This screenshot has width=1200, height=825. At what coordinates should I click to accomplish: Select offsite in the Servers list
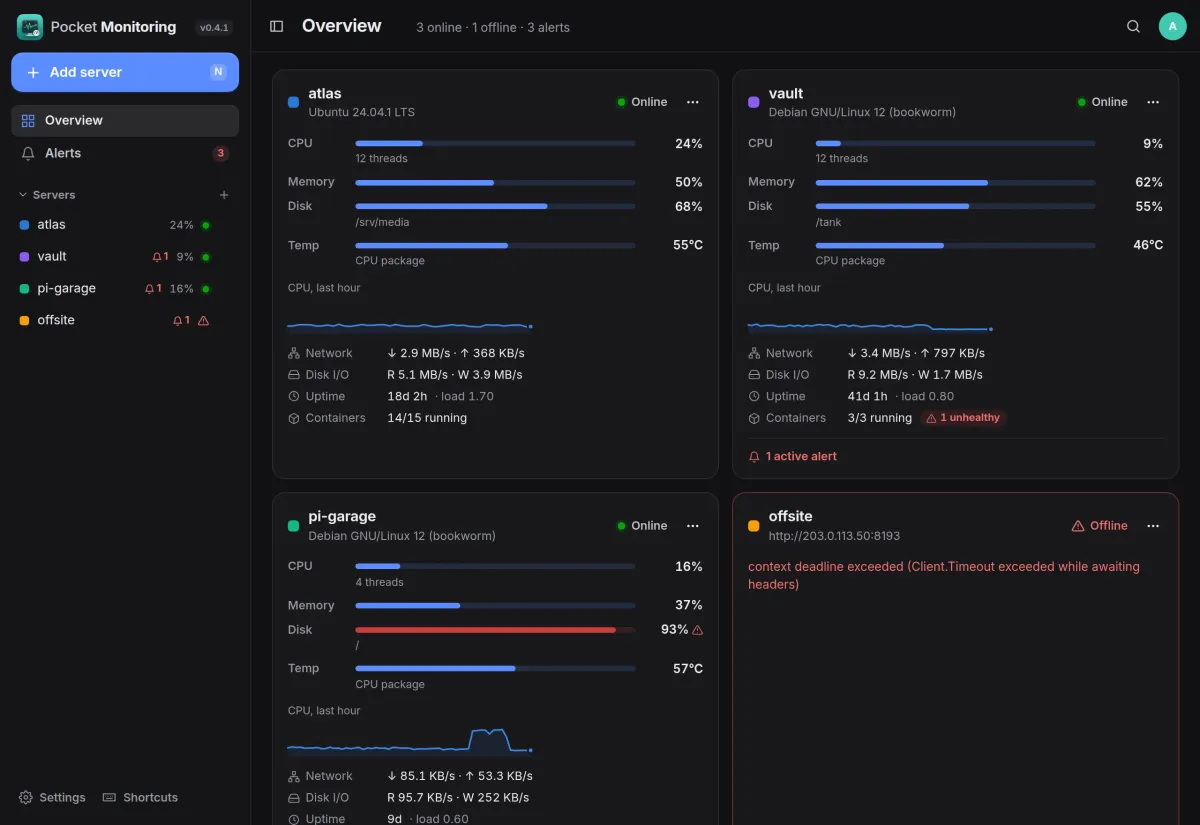click(125, 321)
